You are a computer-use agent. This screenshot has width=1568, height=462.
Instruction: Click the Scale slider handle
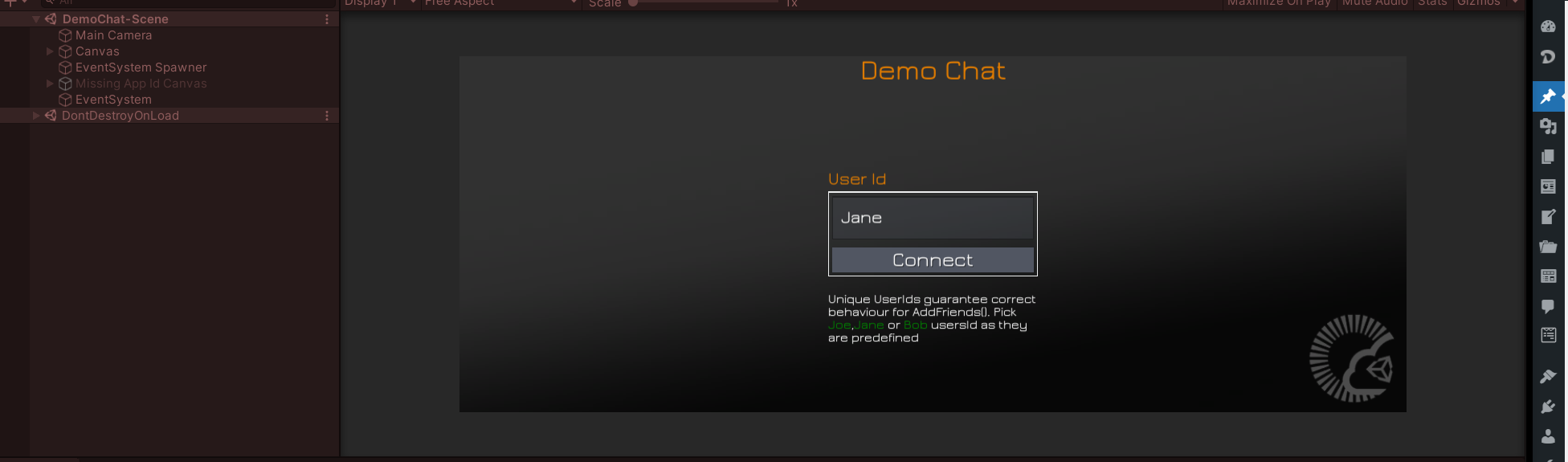pos(633,3)
